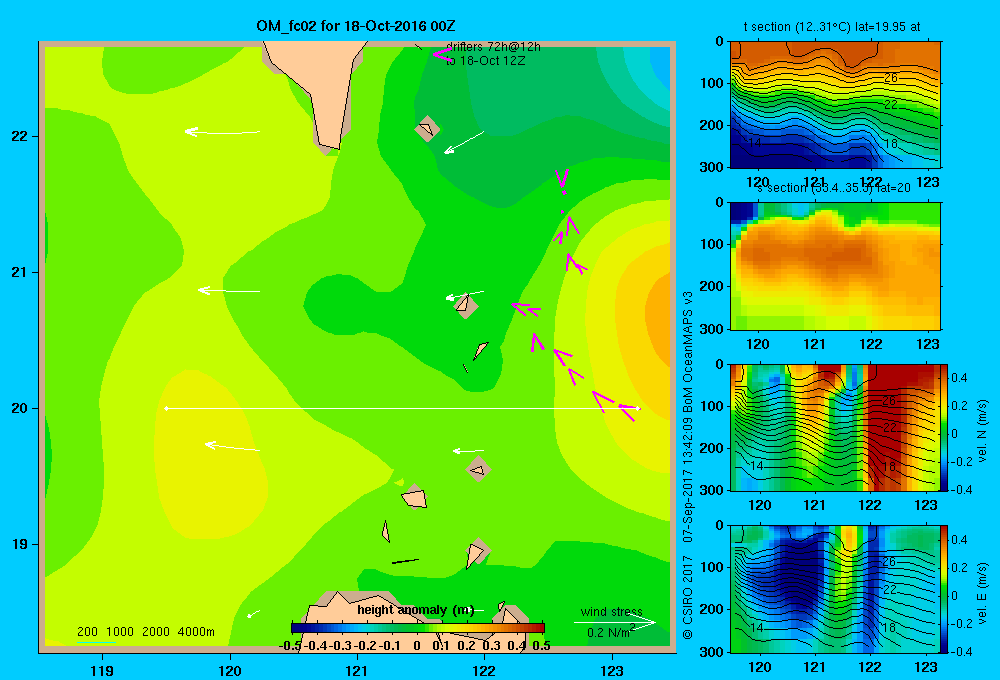This screenshot has height=680, width=1000.
Task: Open the northward velocity section panel
Action: [835, 427]
